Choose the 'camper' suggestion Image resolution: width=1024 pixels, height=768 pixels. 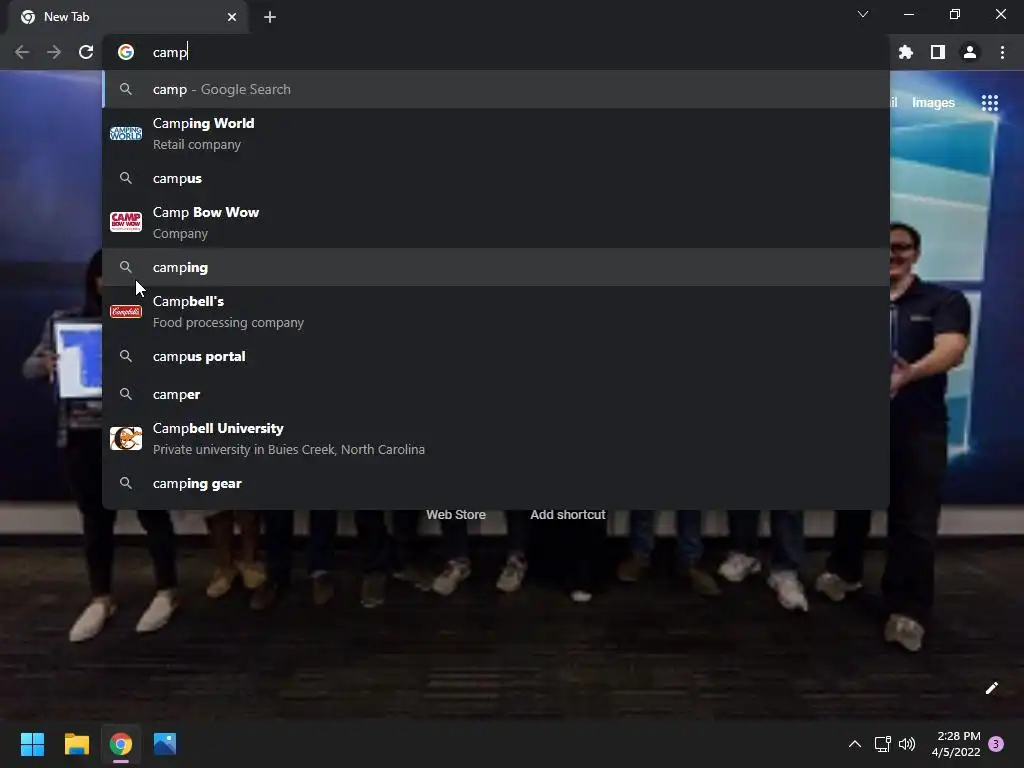pyautogui.click(x=496, y=394)
